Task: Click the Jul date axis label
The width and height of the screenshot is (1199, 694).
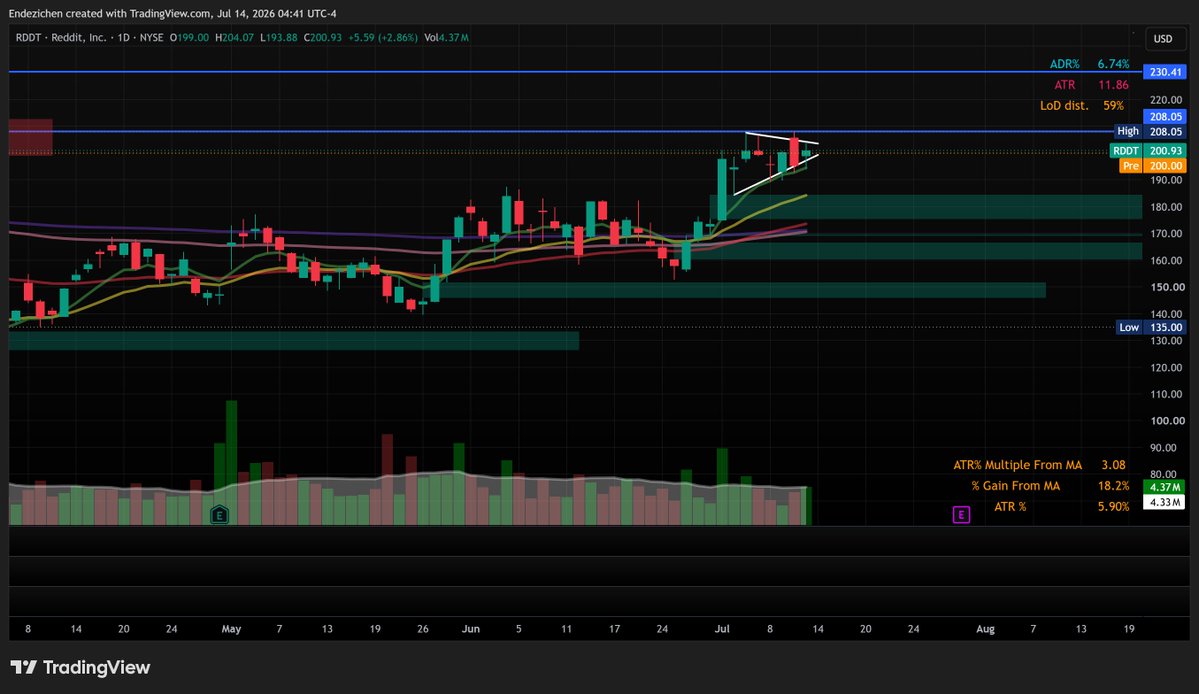Action: (x=722, y=629)
